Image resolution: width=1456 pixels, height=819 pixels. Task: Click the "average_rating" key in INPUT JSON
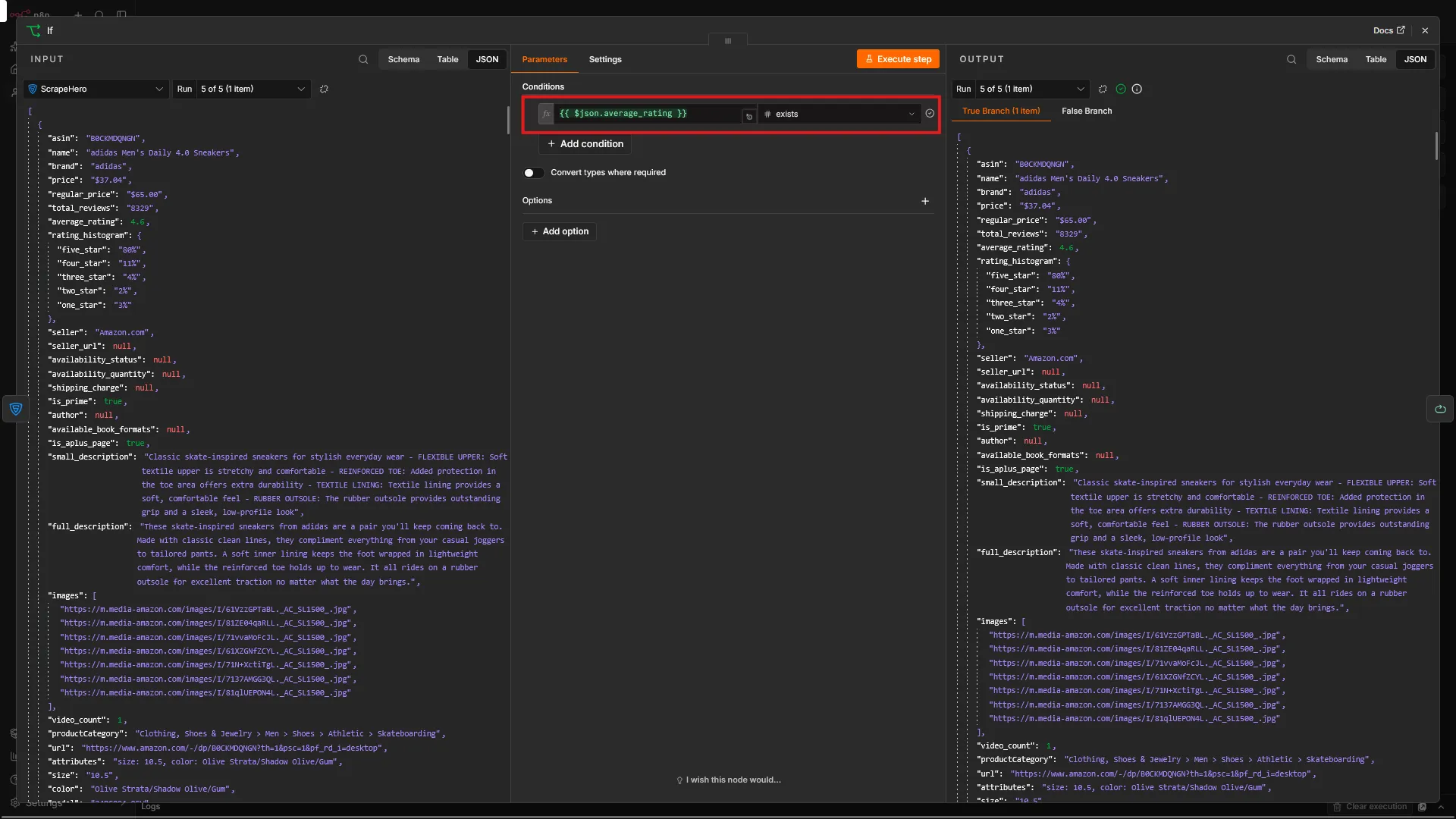coord(84,222)
